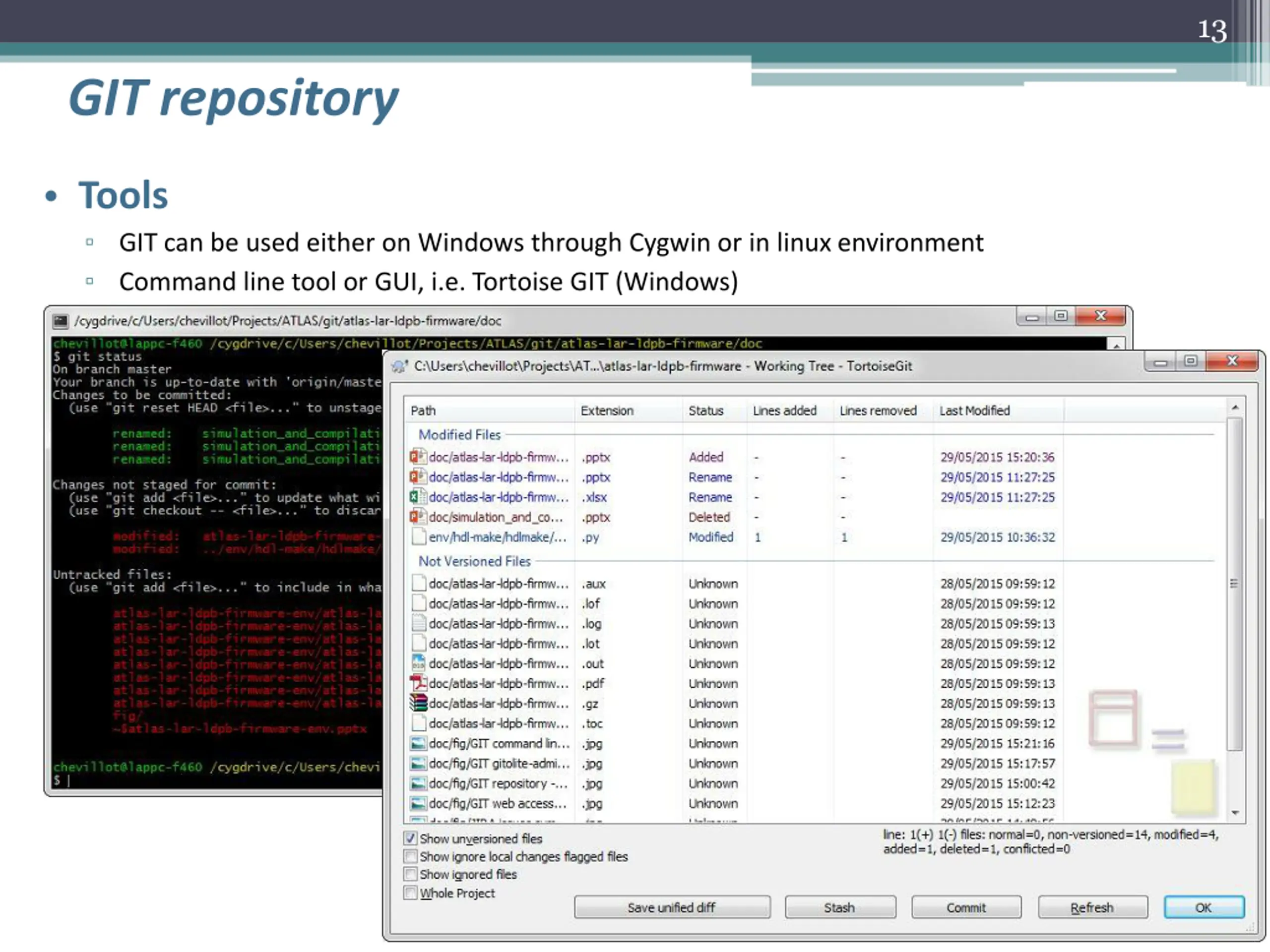Click the Excel icon of the .xlsx Rename row
The height and width of the screenshot is (952, 1270).
pos(418,497)
